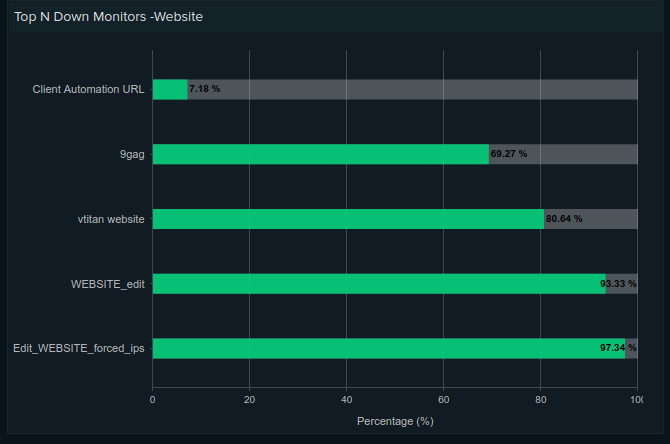Select the green bar for vtitan website
The width and height of the screenshot is (670, 444).
tap(347, 219)
